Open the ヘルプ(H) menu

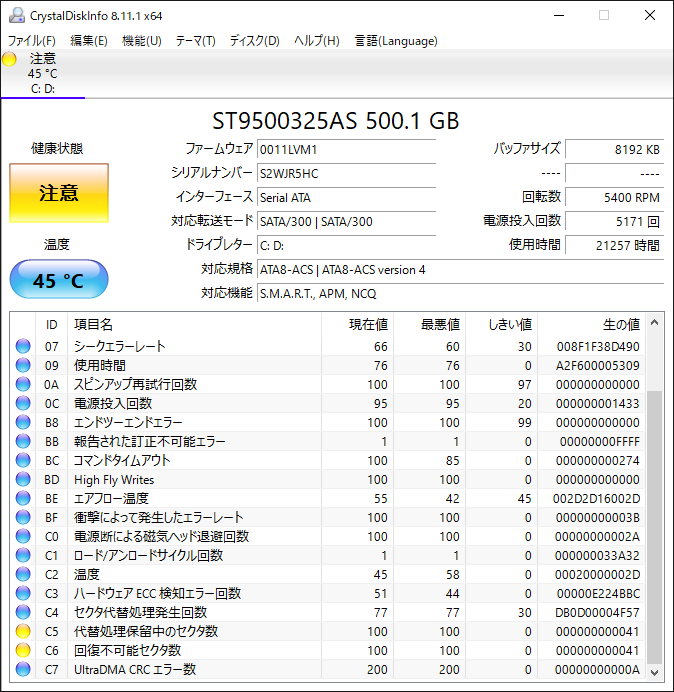[x=317, y=41]
